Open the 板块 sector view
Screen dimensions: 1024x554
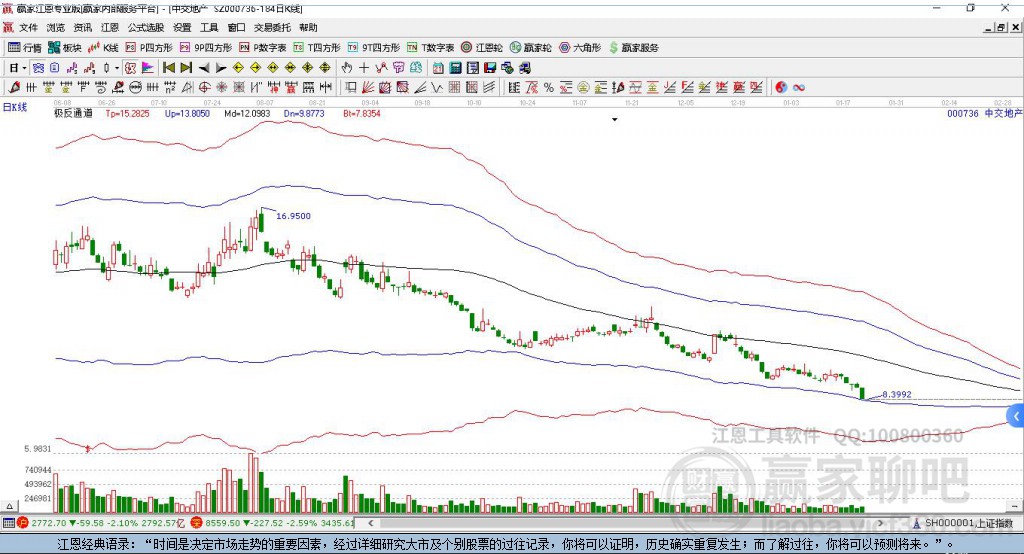pyautogui.click(x=64, y=48)
